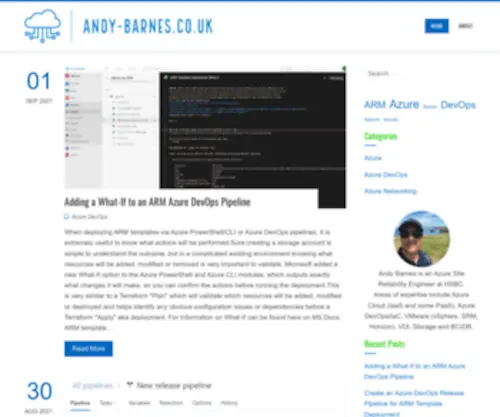
Task: Open the Azure Networking category link
Action: coord(390,191)
